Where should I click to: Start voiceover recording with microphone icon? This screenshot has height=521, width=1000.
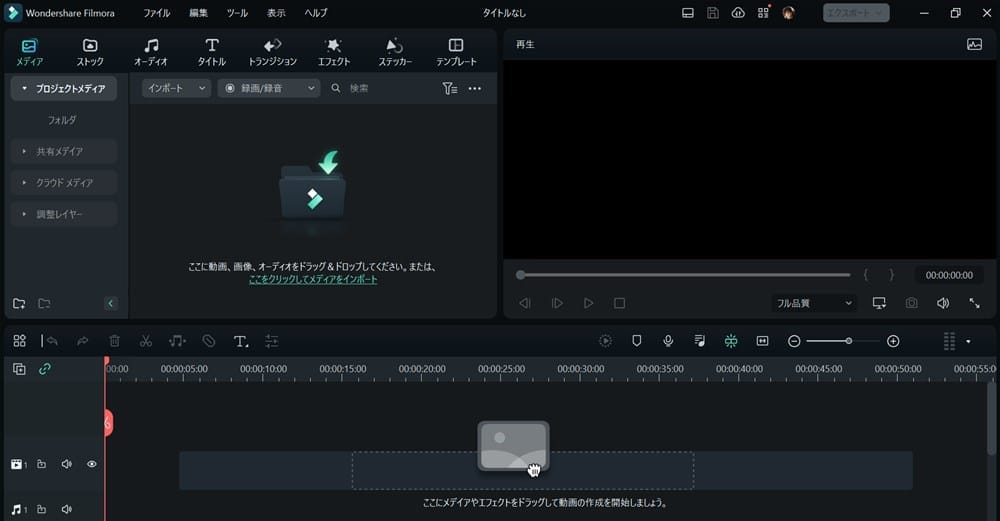(x=668, y=341)
